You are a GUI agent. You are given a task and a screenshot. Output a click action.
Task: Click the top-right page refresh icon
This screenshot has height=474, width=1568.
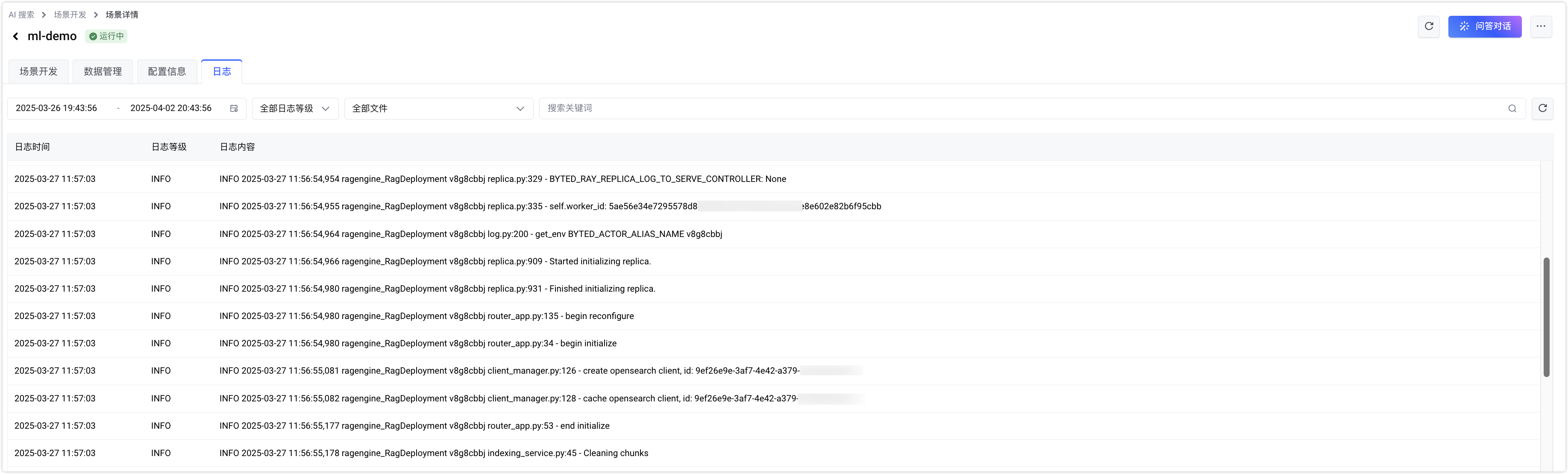click(1429, 26)
